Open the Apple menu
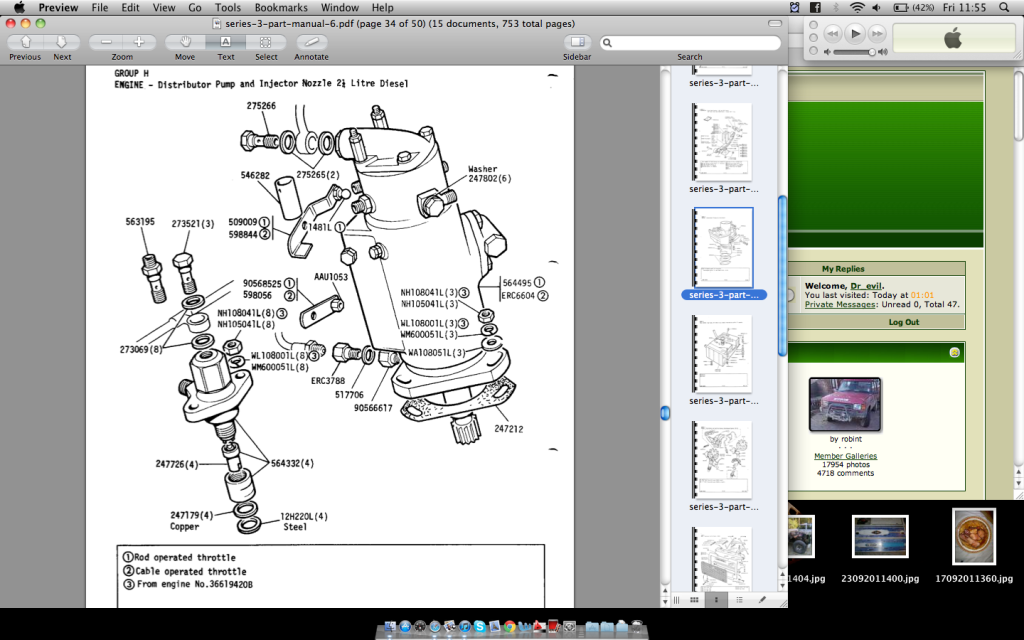1024x640 pixels. coord(19,7)
